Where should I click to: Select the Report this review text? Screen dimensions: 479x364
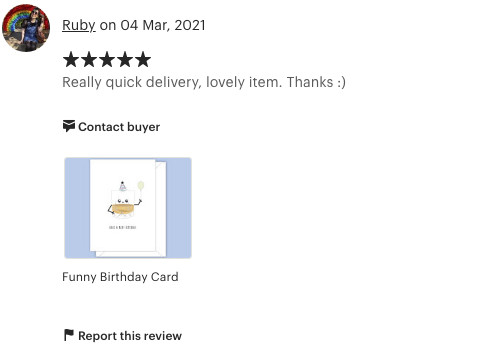click(130, 336)
